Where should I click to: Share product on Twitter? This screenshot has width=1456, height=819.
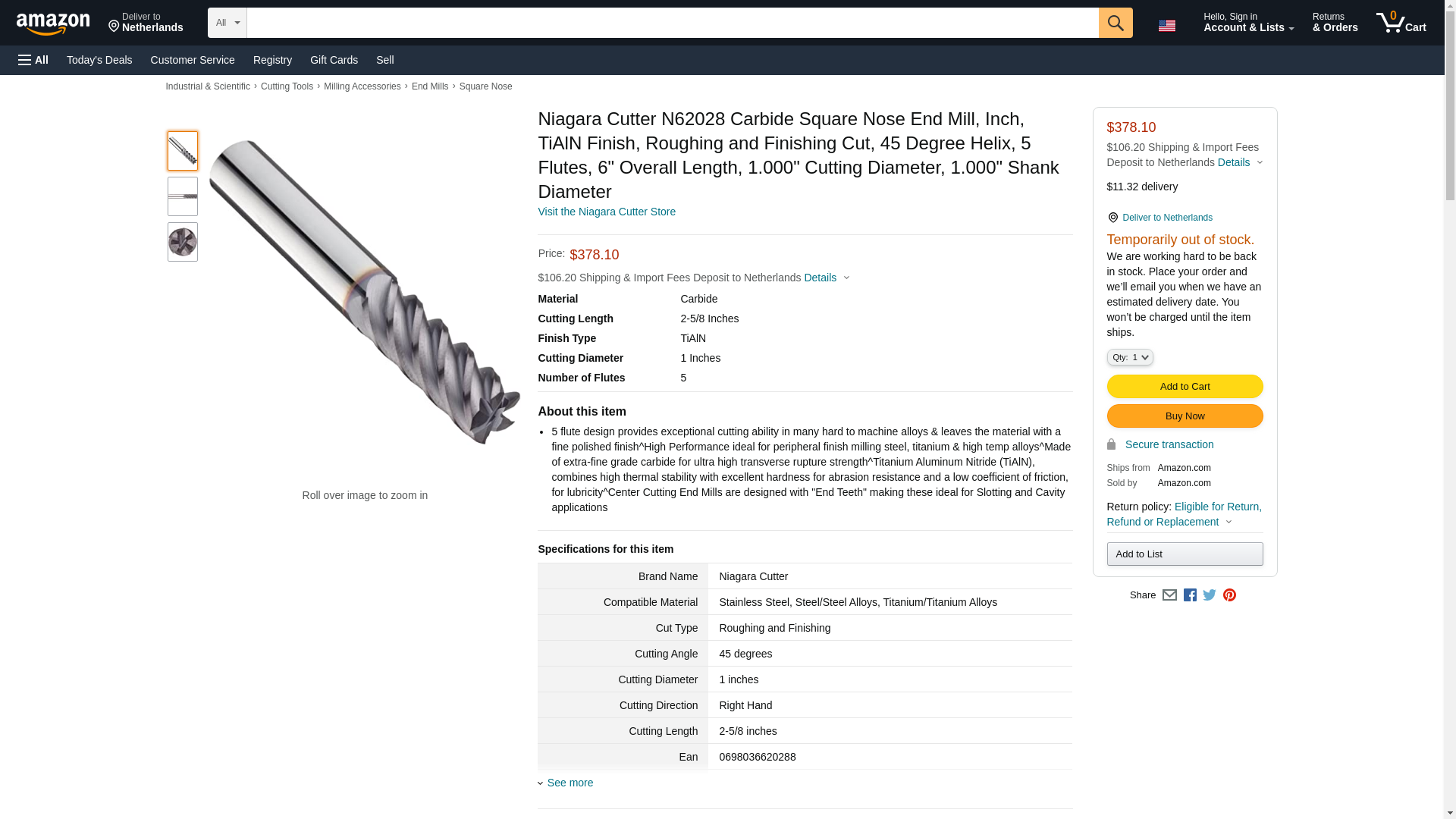(1210, 595)
